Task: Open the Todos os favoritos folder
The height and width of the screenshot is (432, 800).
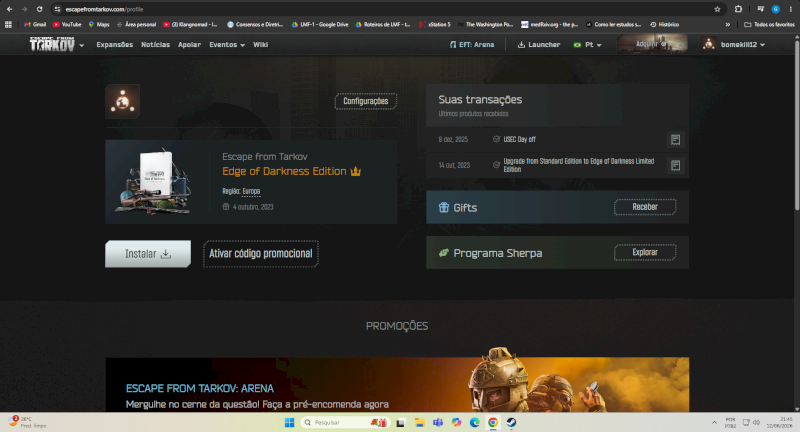Action: (769, 24)
